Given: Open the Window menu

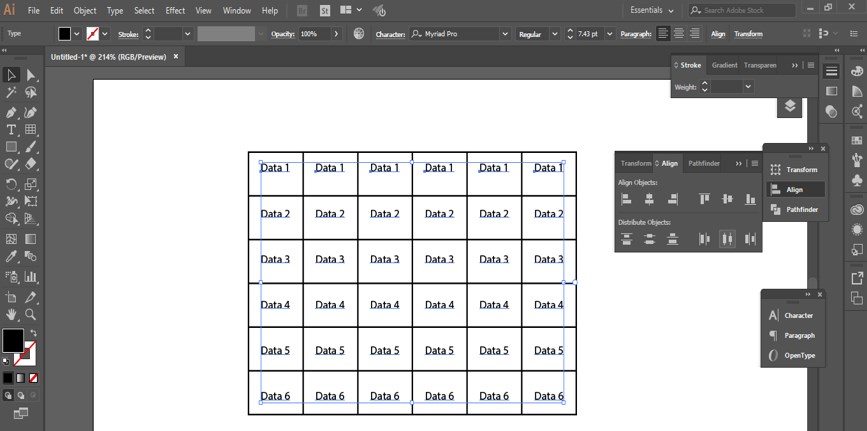Looking at the screenshot, I should pyautogui.click(x=237, y=11).
